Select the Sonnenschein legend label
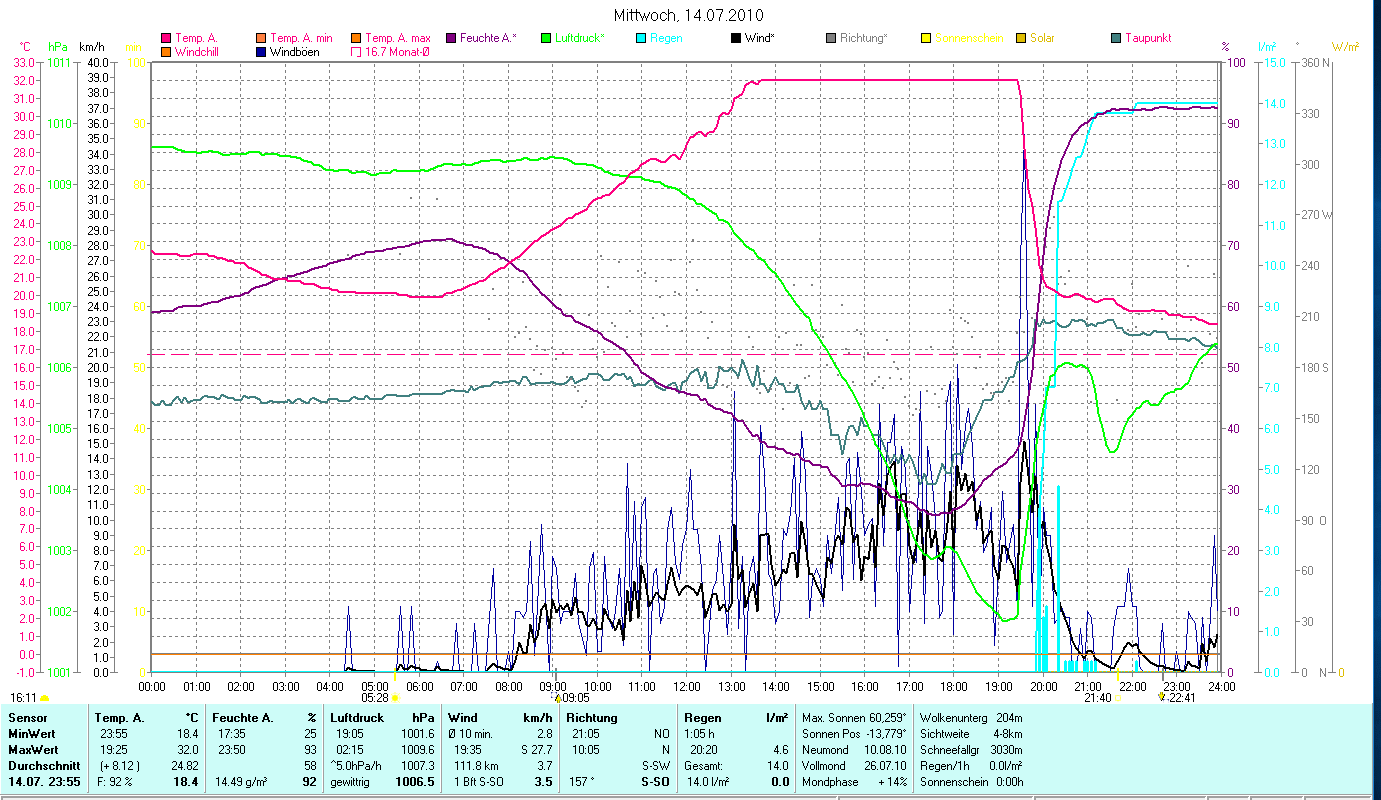This screenshot has height=800, width=1381. point(970,38)
